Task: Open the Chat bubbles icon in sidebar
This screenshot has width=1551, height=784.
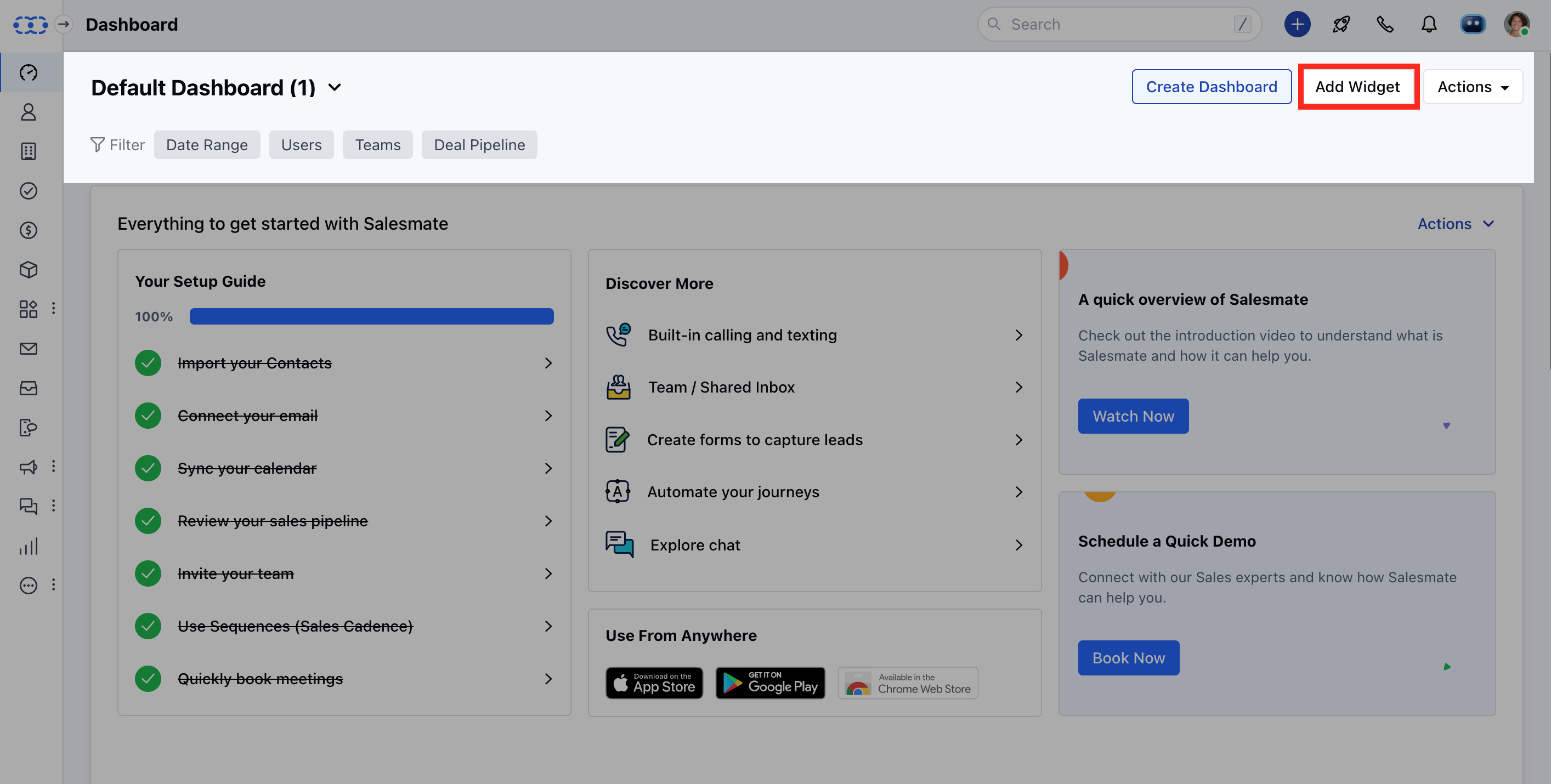Action: pos(29,506)
